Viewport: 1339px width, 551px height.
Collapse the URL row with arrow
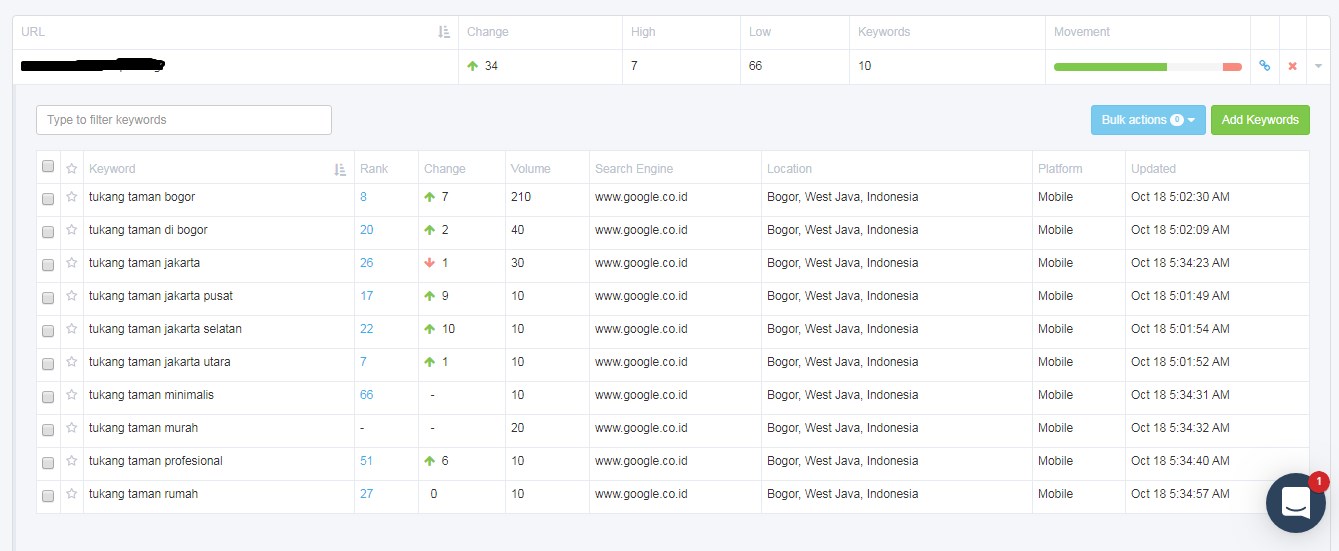(x=1318, y=66)
